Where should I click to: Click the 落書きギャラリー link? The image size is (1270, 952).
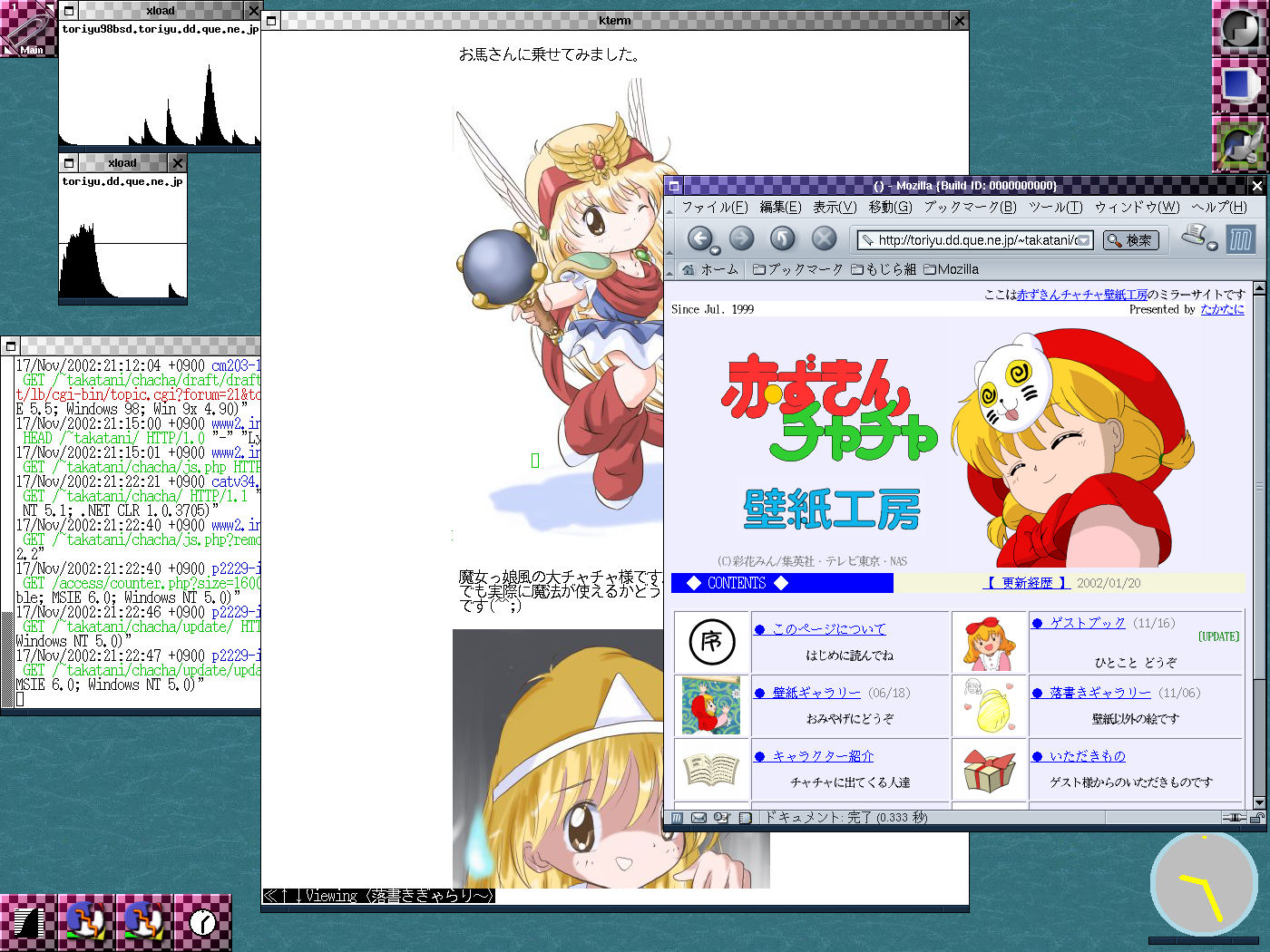click(x=1099, y=693)
